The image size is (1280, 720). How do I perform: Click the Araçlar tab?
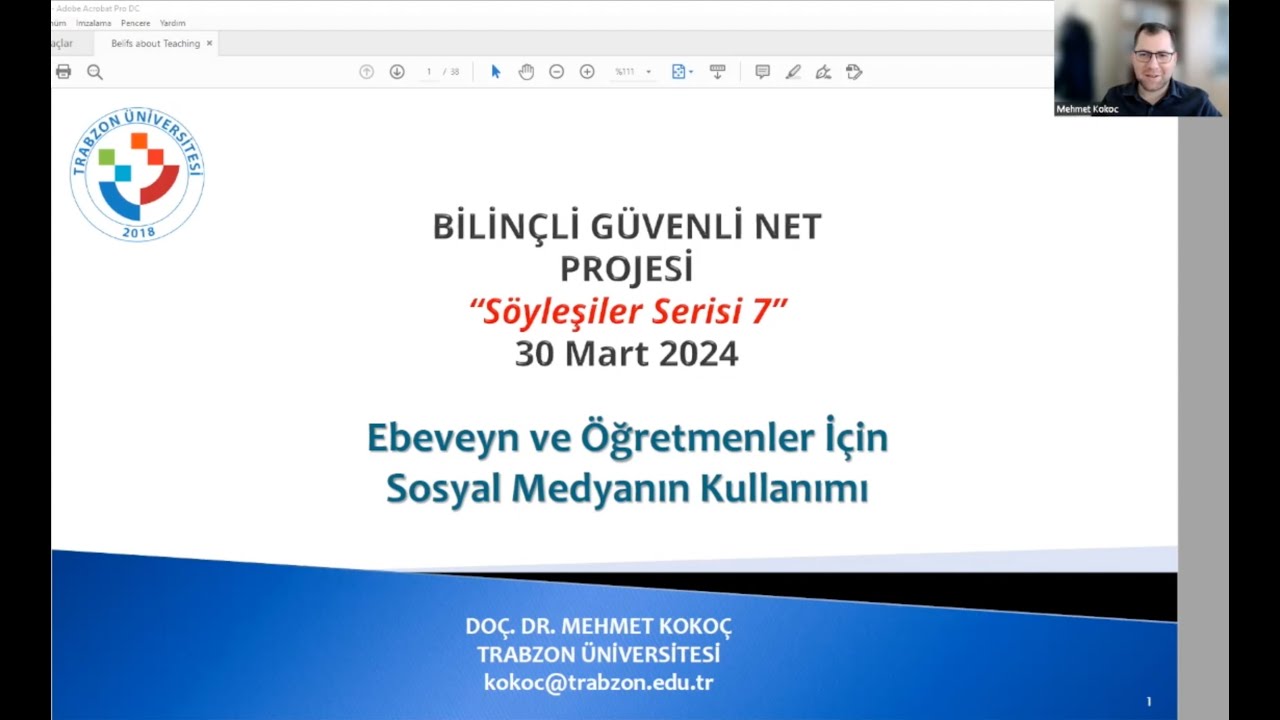(x=62, y=43)
